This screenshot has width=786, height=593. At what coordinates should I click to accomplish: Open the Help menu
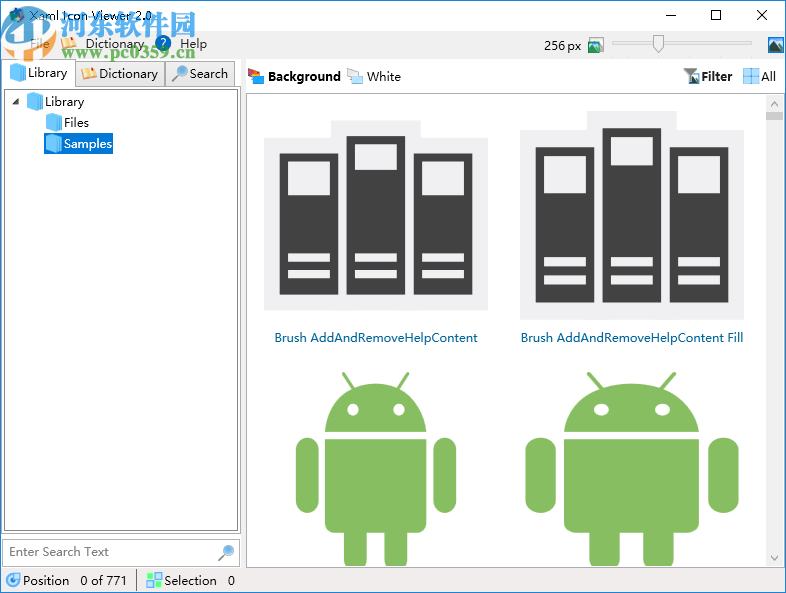pos(193,44)
